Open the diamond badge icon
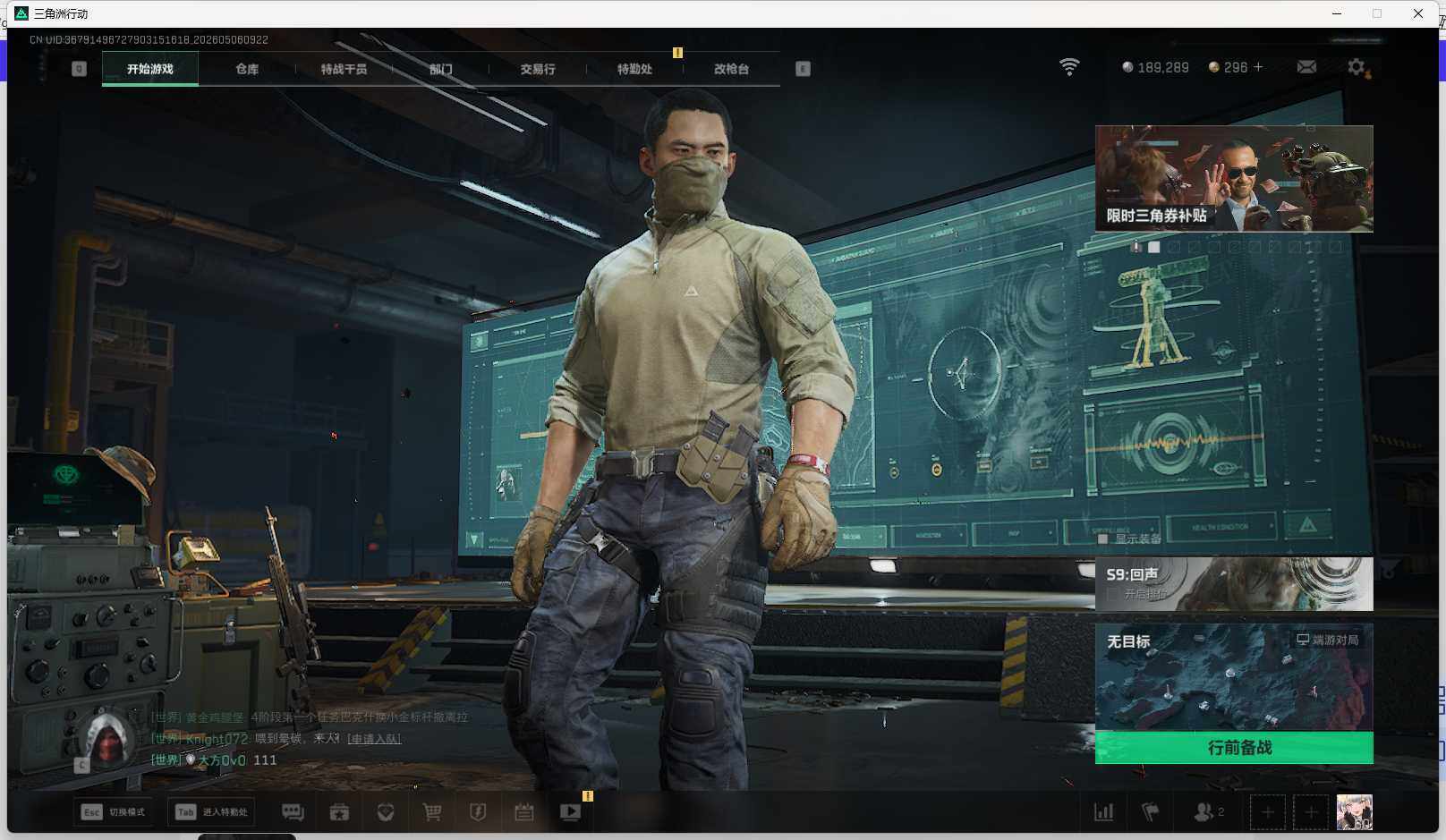Image resolution: width=1446 pixels, height=840 pixels. [x=386, y=812]
